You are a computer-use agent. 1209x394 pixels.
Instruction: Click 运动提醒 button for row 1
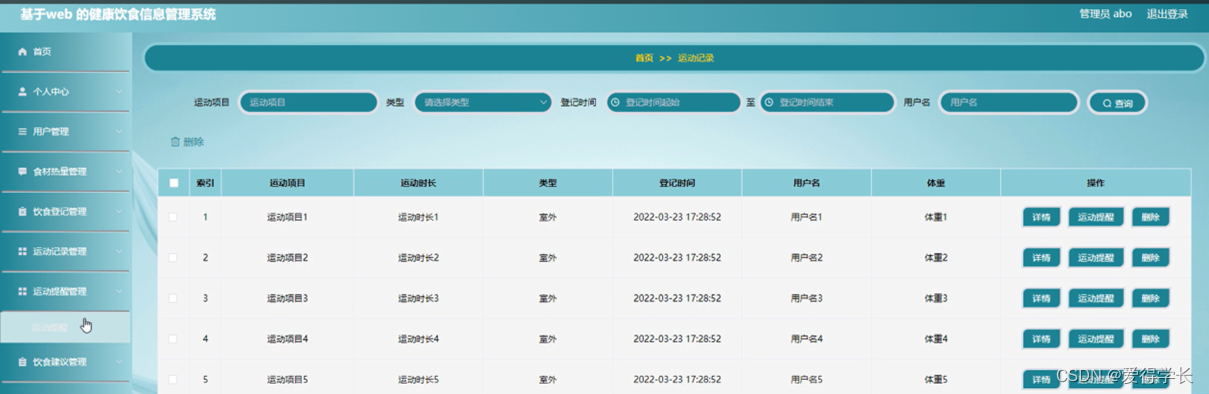(x=1096, y=217)
